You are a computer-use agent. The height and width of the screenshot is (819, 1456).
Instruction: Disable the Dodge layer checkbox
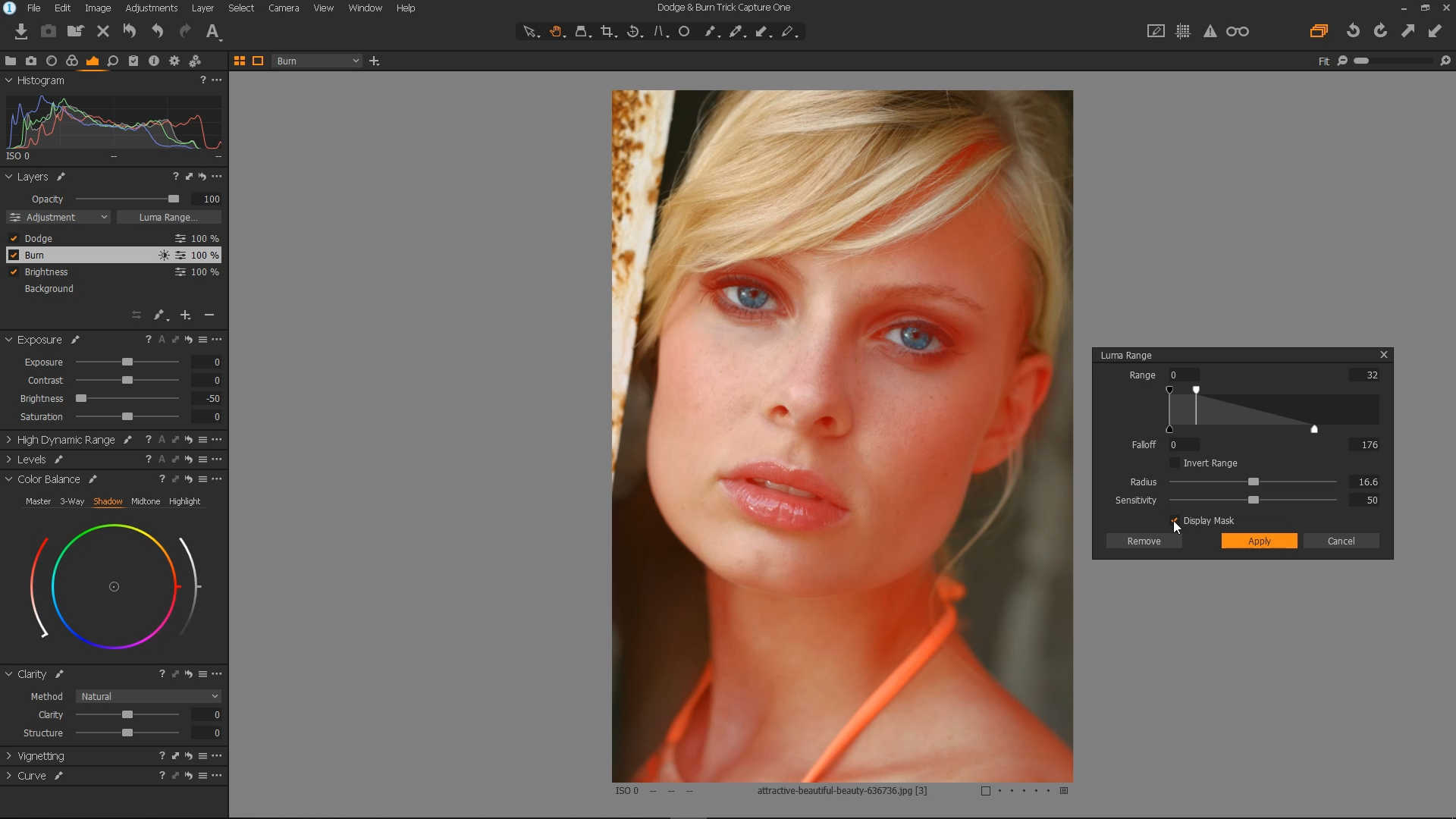[14, 238]
